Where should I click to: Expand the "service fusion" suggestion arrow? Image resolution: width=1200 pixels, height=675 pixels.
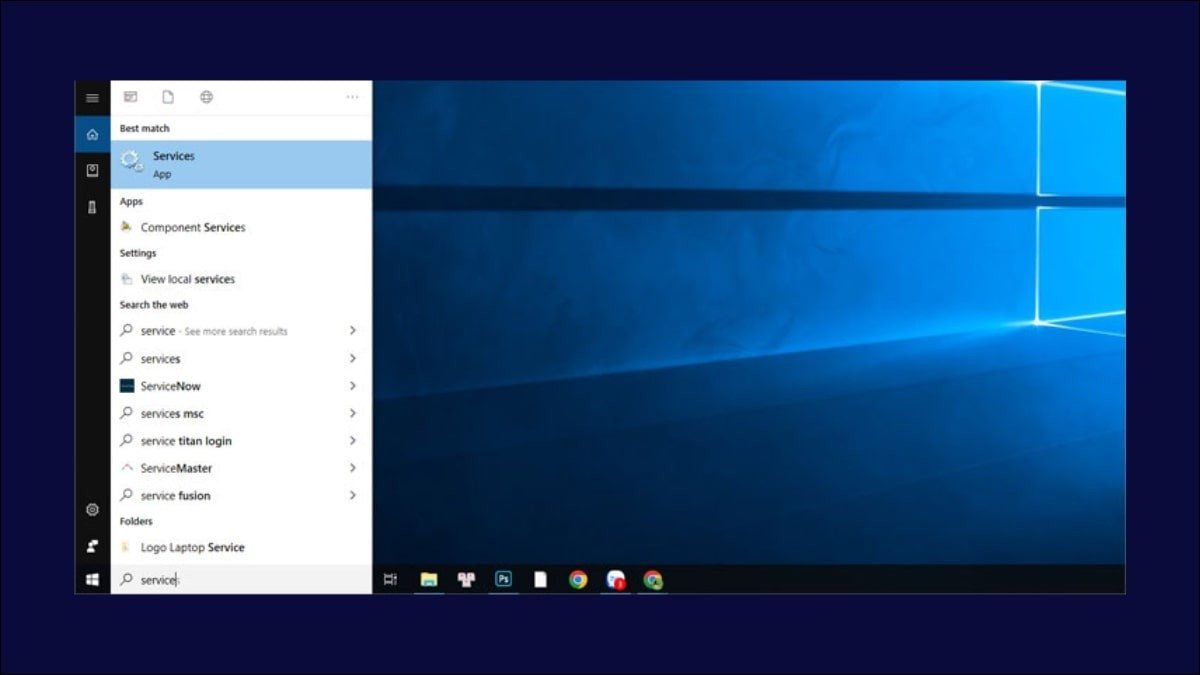(x=353, y=495)
